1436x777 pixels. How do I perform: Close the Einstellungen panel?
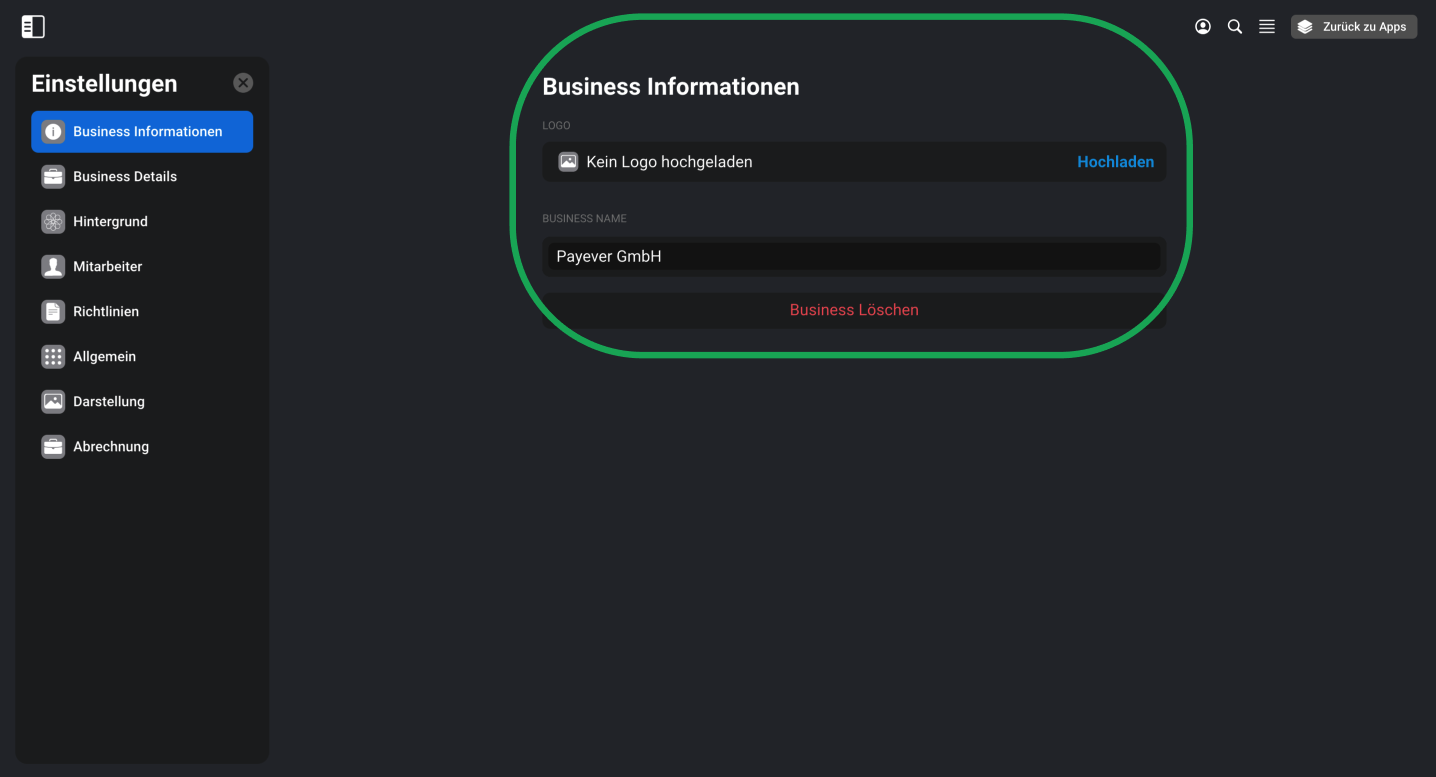tap(243, 83)
